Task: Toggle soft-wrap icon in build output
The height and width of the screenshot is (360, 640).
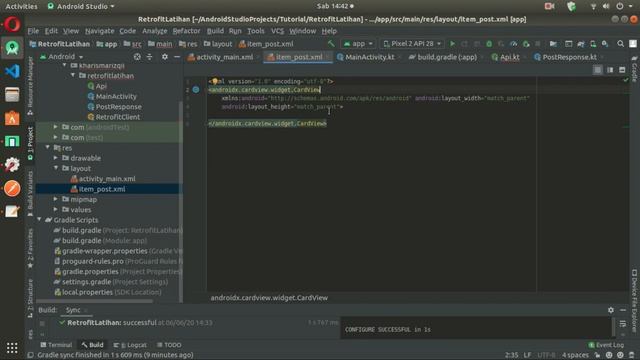Action: pyautogui.click(x=623, y=324)
